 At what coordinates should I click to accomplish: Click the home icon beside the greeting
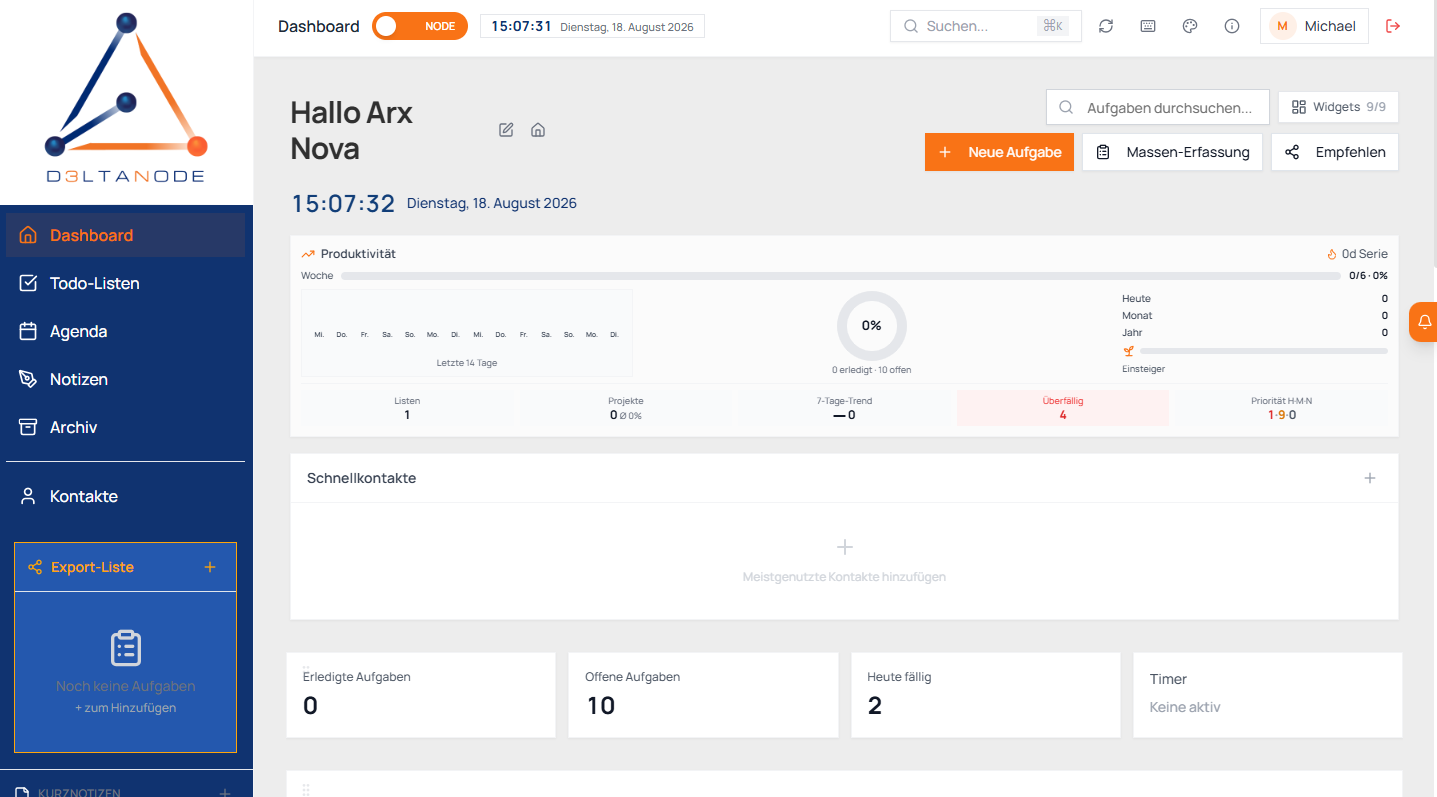(538, 130)
